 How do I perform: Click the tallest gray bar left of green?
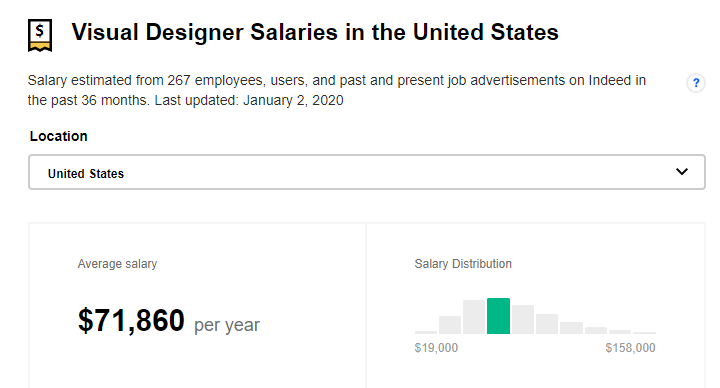point(474,317)
